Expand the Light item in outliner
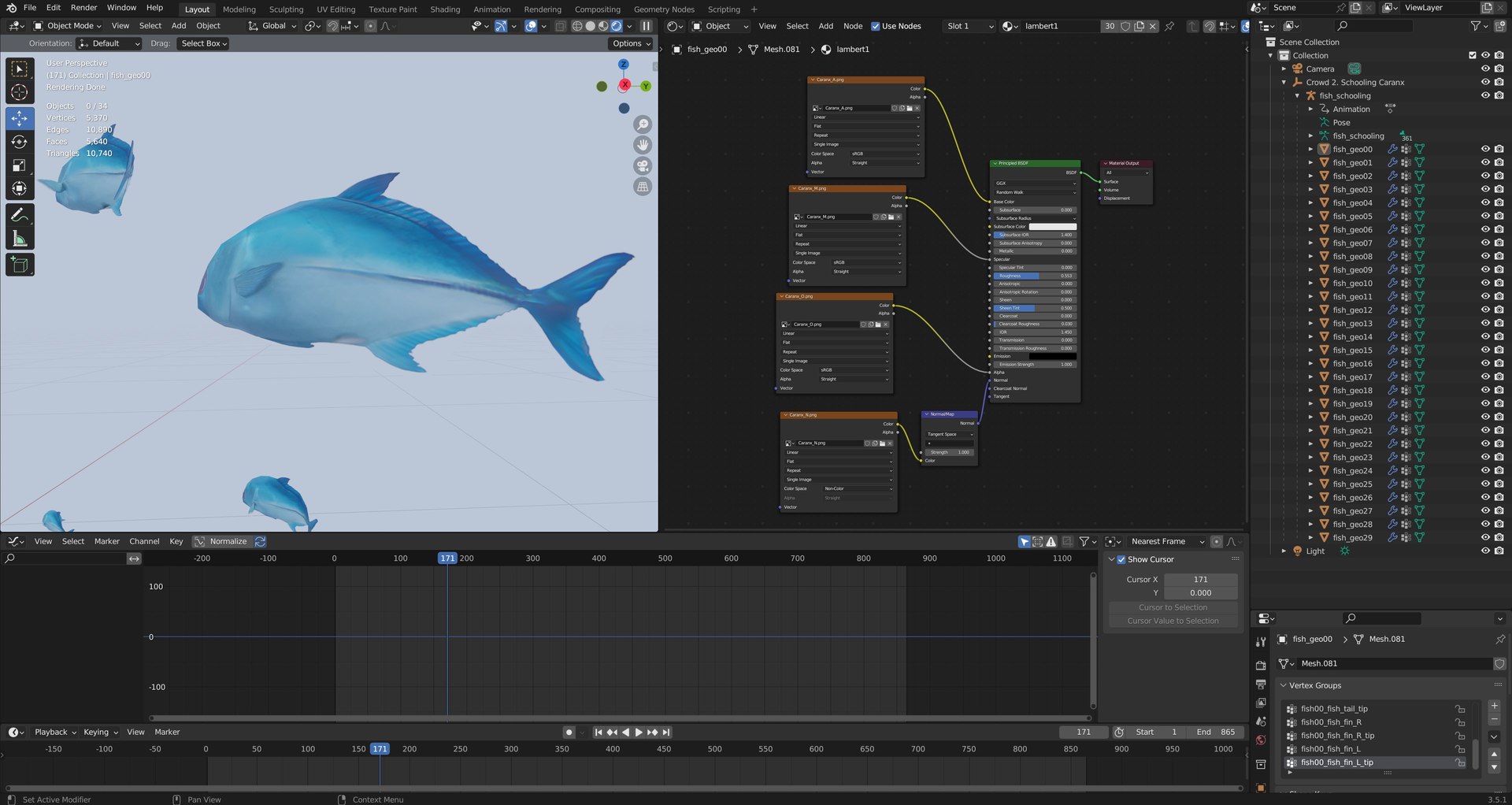Screen dimensions: 1512x805 pyautogui.click(x=1284, y=551)
